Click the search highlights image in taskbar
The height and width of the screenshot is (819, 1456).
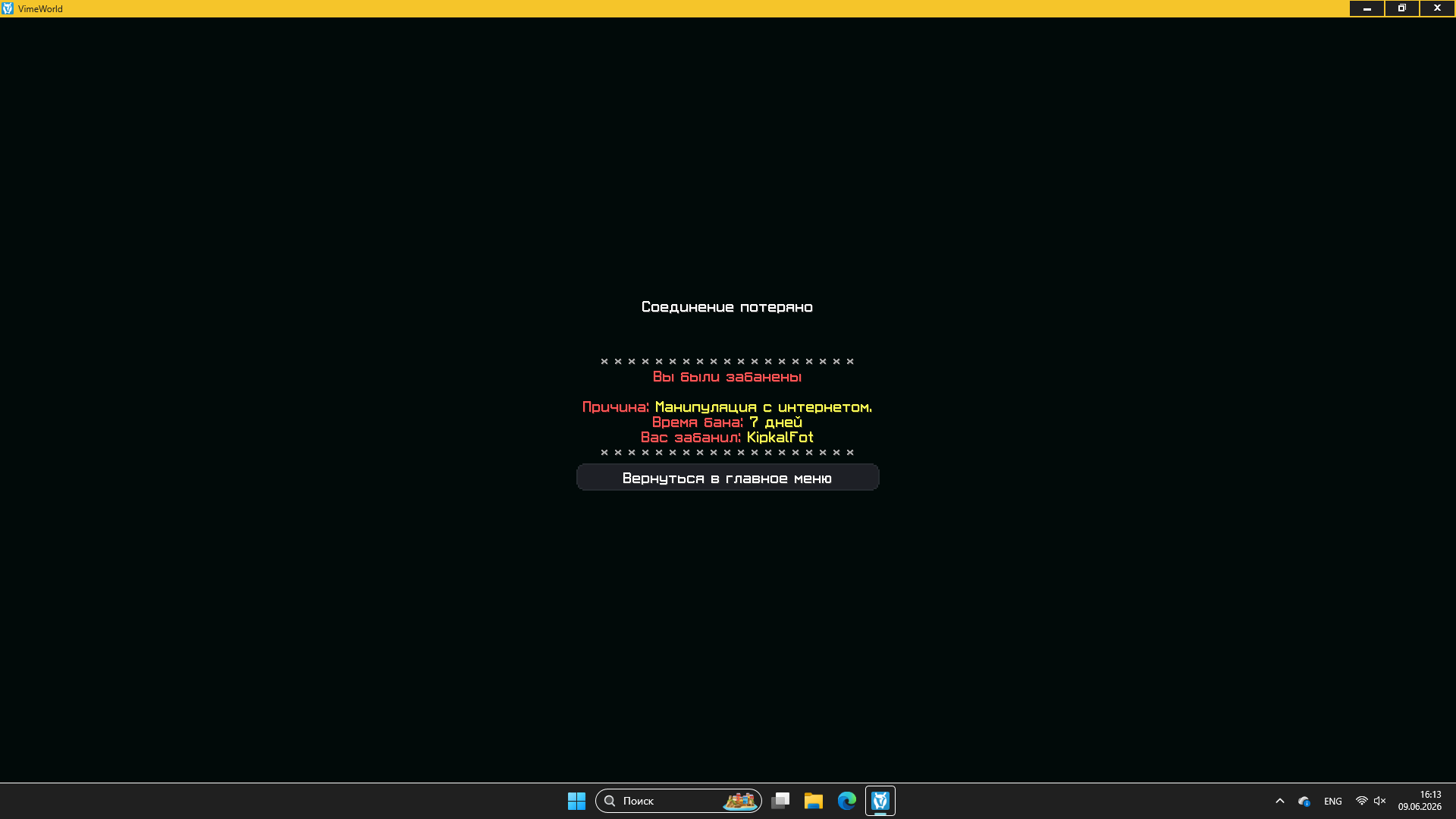coord(739,801)
